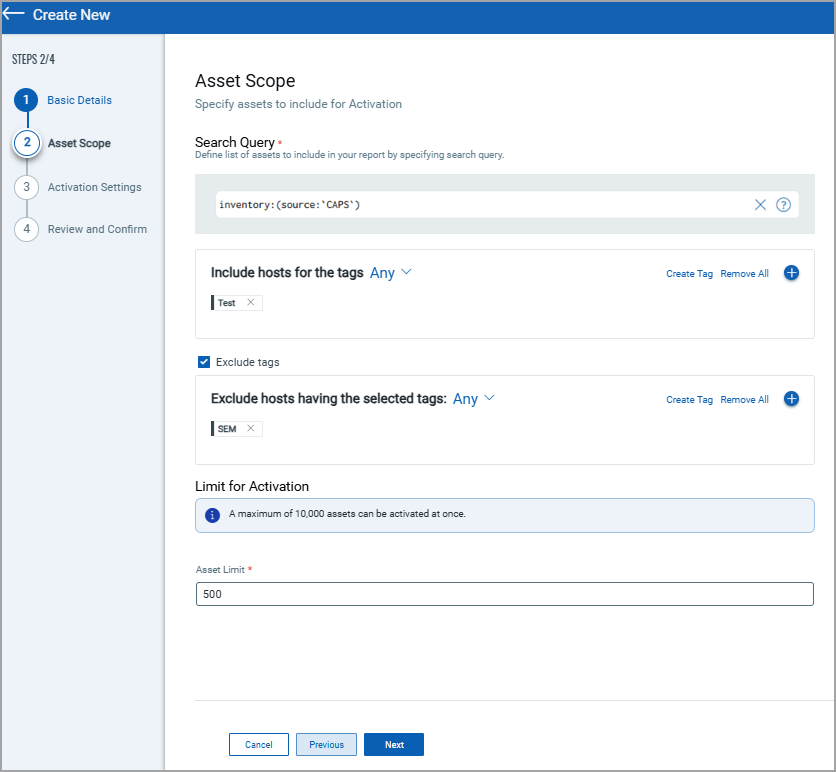Open the Any dropdown for exclude tags
Image resolution: width=836 pixels, height=772 pixels.
pos(474,399)
